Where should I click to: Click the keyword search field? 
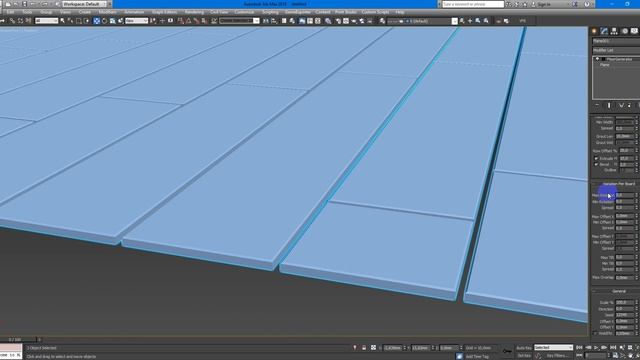pyautogui.click(x=473, y=4)
